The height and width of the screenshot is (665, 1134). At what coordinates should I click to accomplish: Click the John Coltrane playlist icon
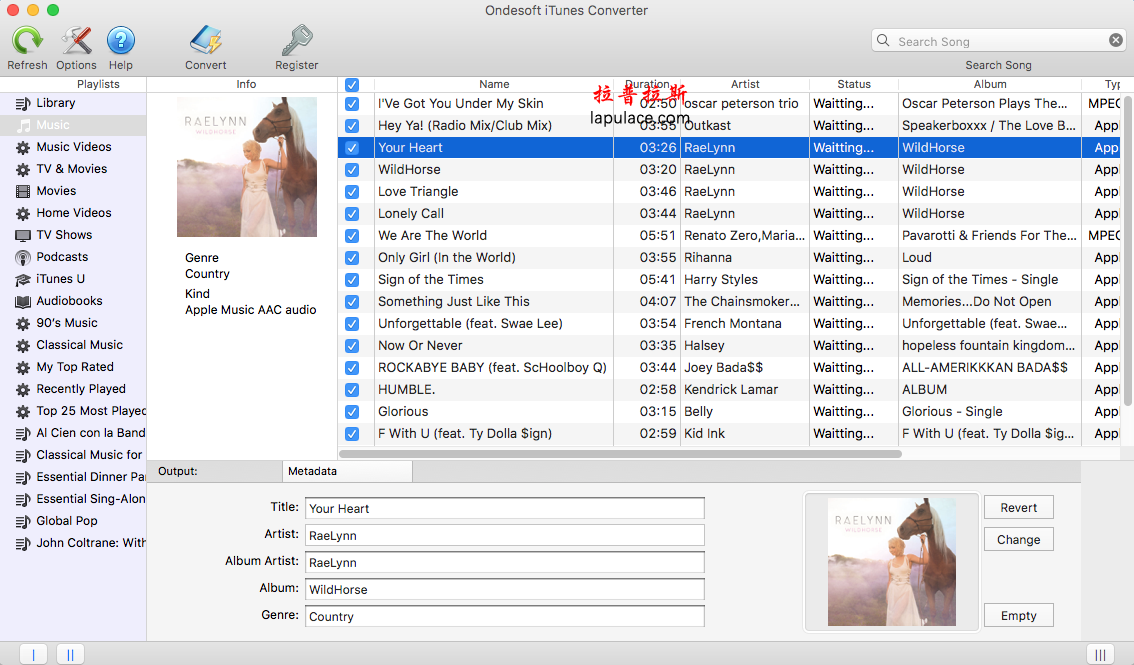[23, 544]
